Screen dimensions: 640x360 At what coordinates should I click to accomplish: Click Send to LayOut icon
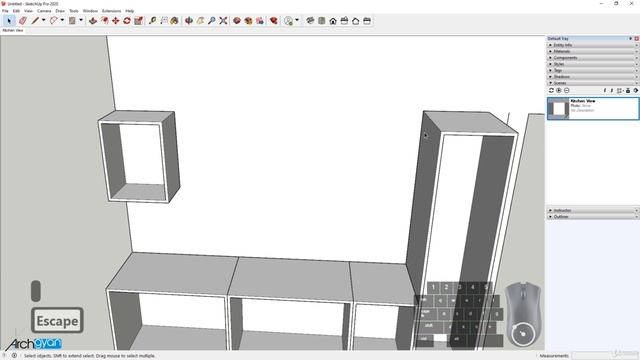260,20
